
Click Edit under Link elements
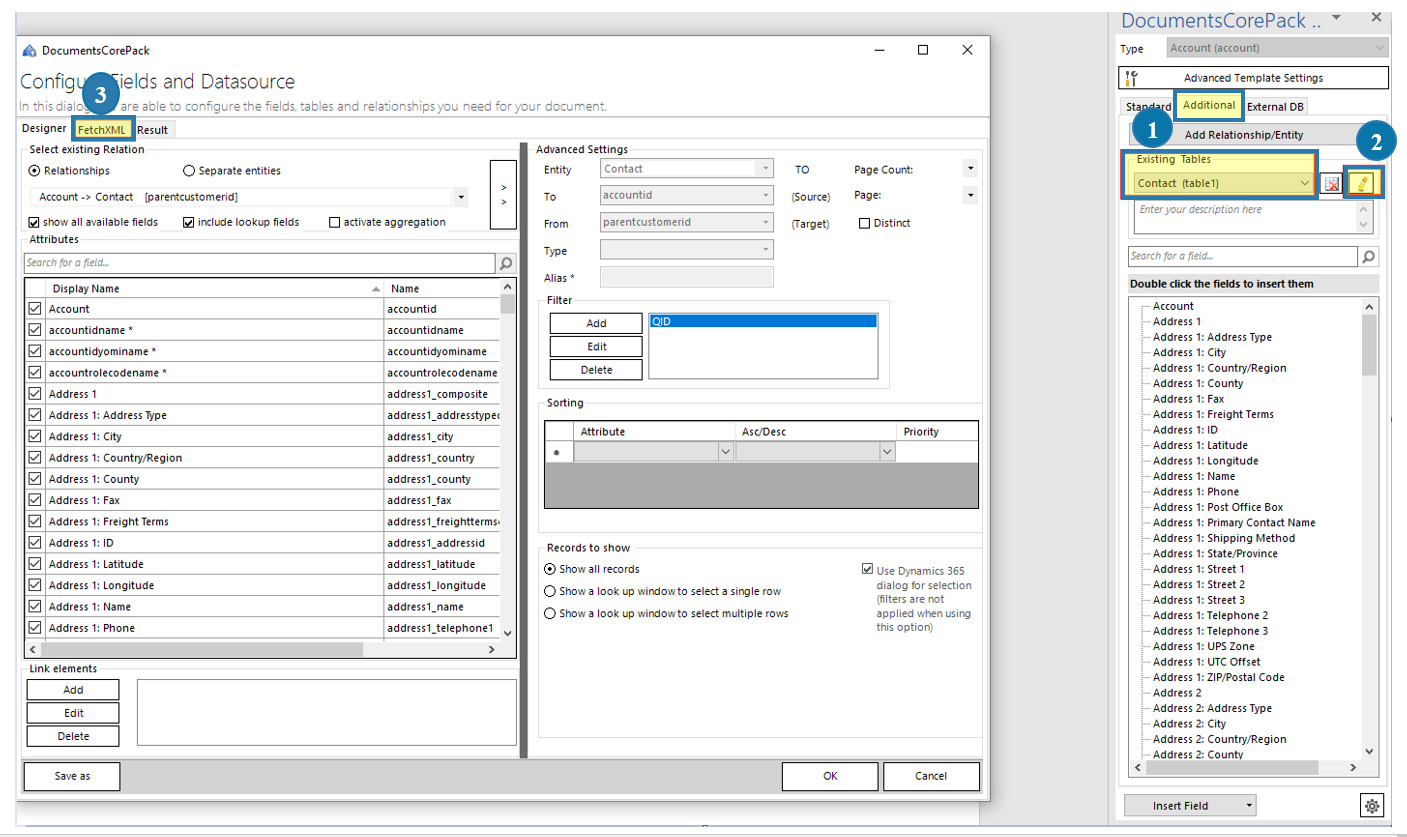pos(73,713)
